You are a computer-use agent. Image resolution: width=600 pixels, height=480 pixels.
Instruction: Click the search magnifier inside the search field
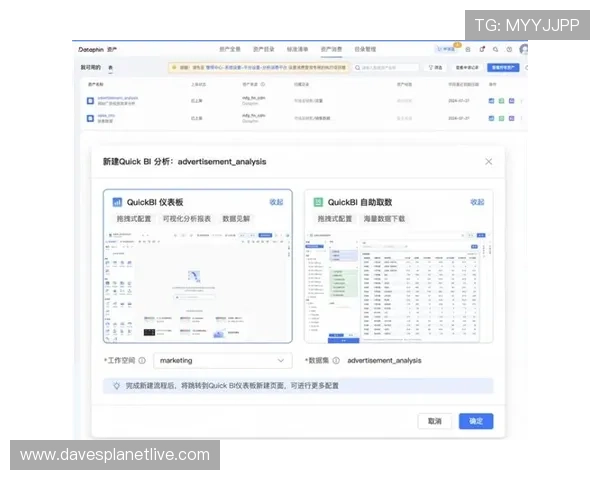pyautogui.click(x=357, y=68)
